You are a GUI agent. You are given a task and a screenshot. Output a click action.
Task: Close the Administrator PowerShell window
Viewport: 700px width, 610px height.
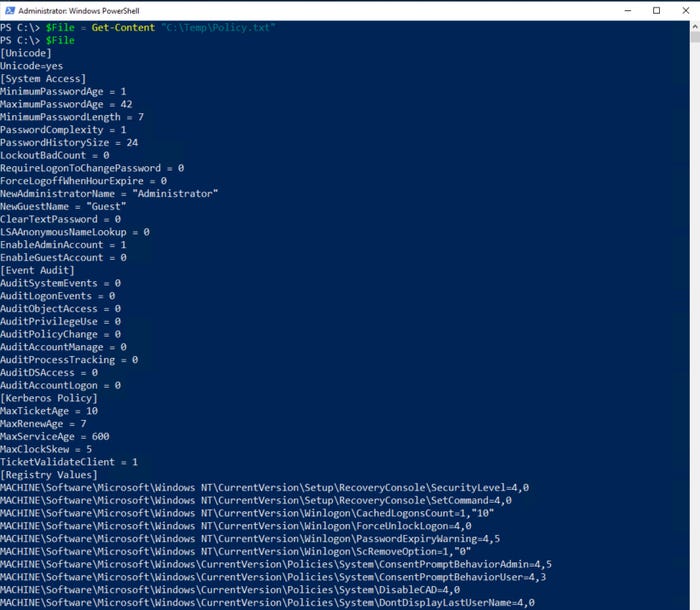(686, 10)
